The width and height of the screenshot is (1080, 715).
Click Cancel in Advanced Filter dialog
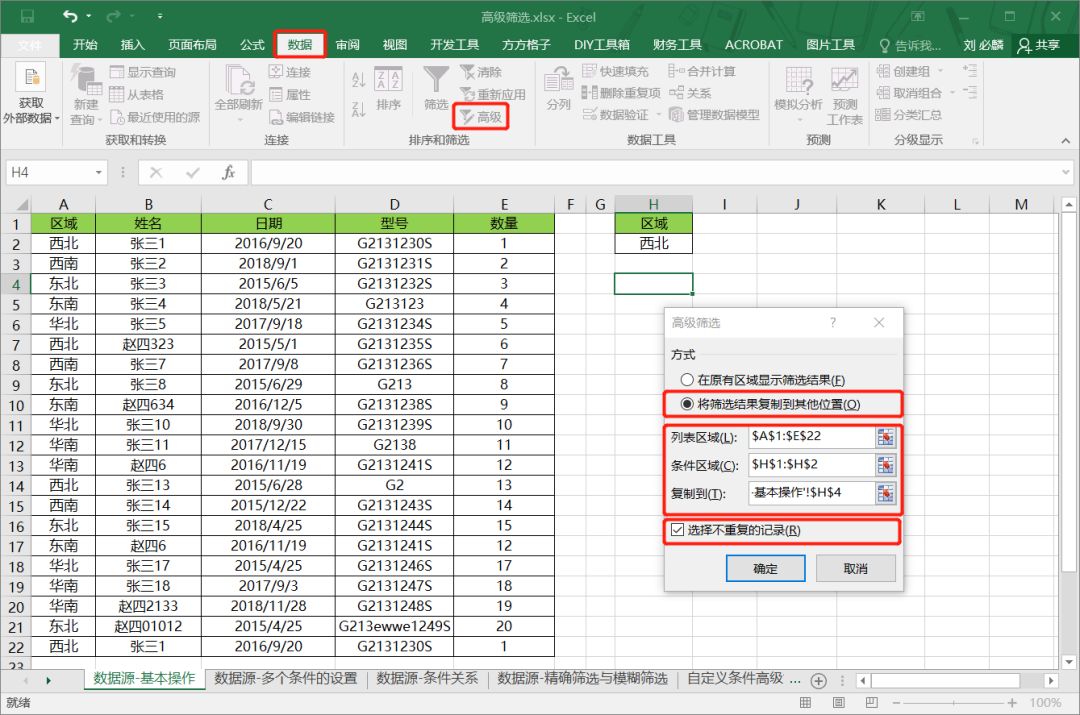(855, 568)
